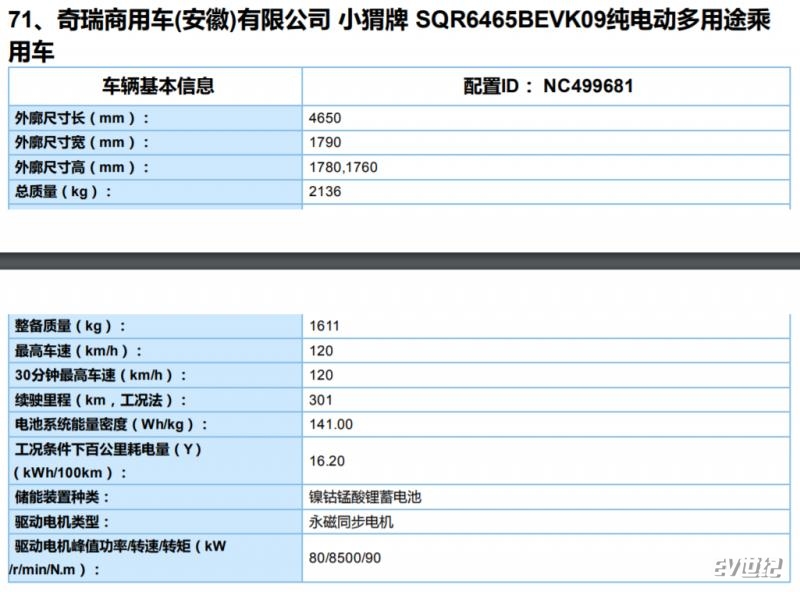Select the motor value 80/8500/90
800x592 pixels.
pos(345,558)
